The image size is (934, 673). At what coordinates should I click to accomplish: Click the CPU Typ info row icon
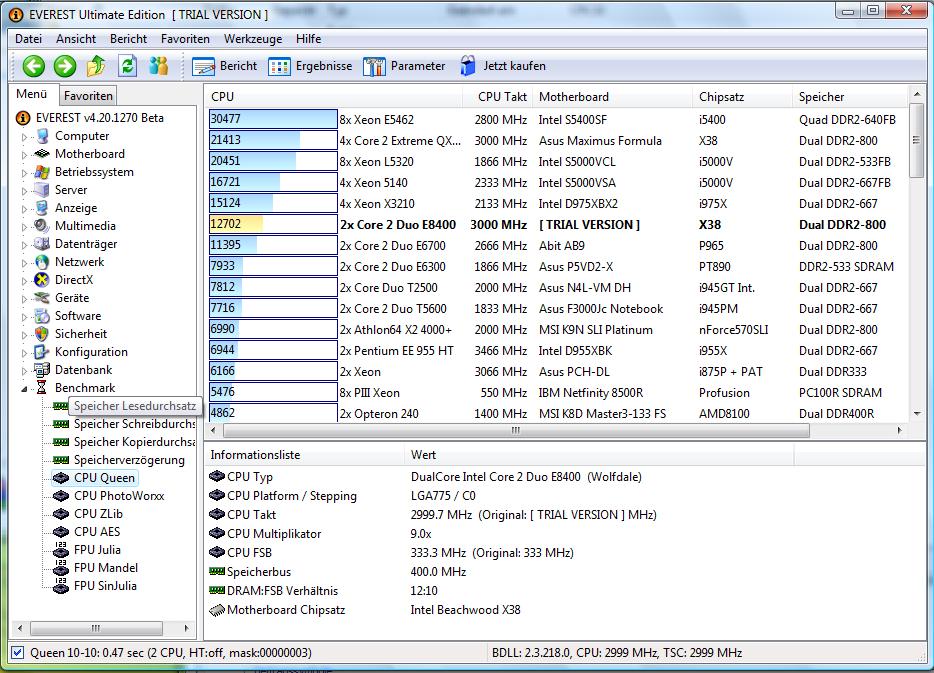pyautogui.click(x=217, y=476)
